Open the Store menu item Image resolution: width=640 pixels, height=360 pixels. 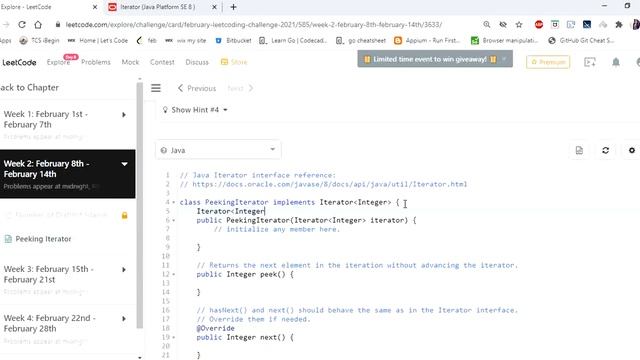(x=234, y=62)
